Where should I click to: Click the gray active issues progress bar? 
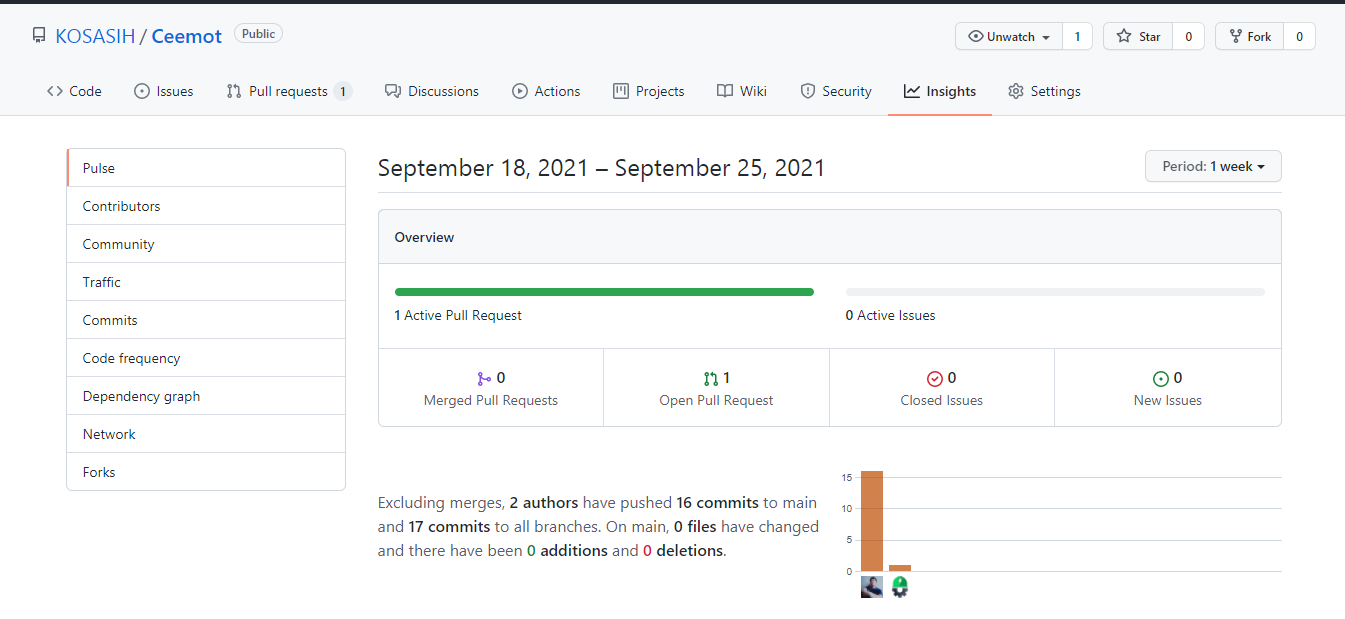click(x=1055, y=292)
